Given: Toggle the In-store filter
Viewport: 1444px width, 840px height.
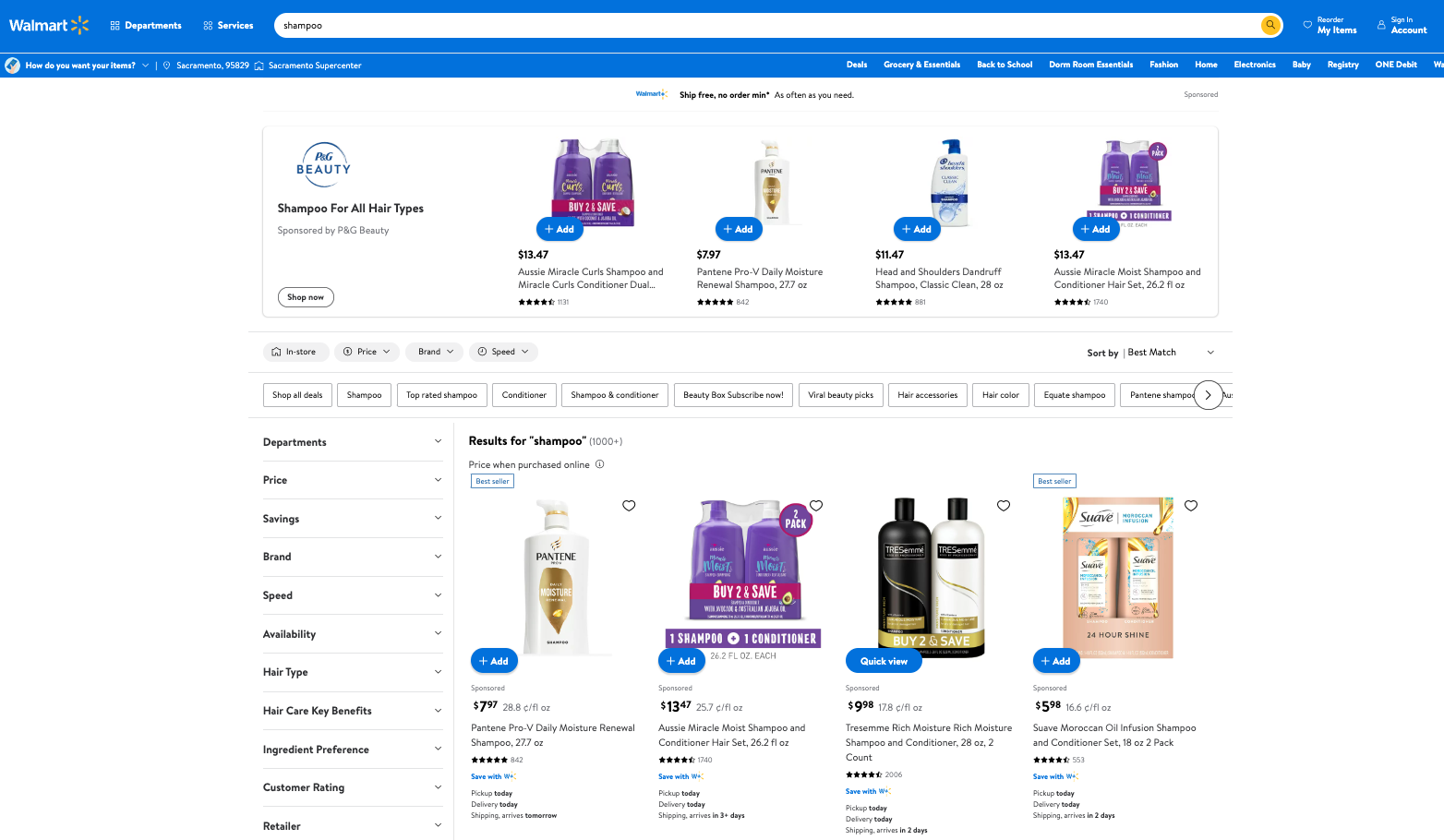Looking at the screenshot, I should click(x=295, y=352).
